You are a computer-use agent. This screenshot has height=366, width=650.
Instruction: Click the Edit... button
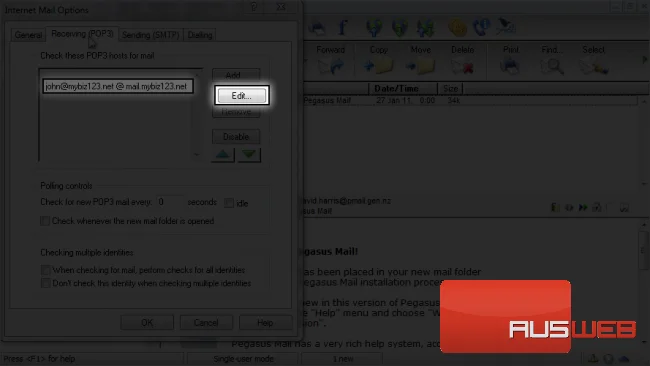242,96
